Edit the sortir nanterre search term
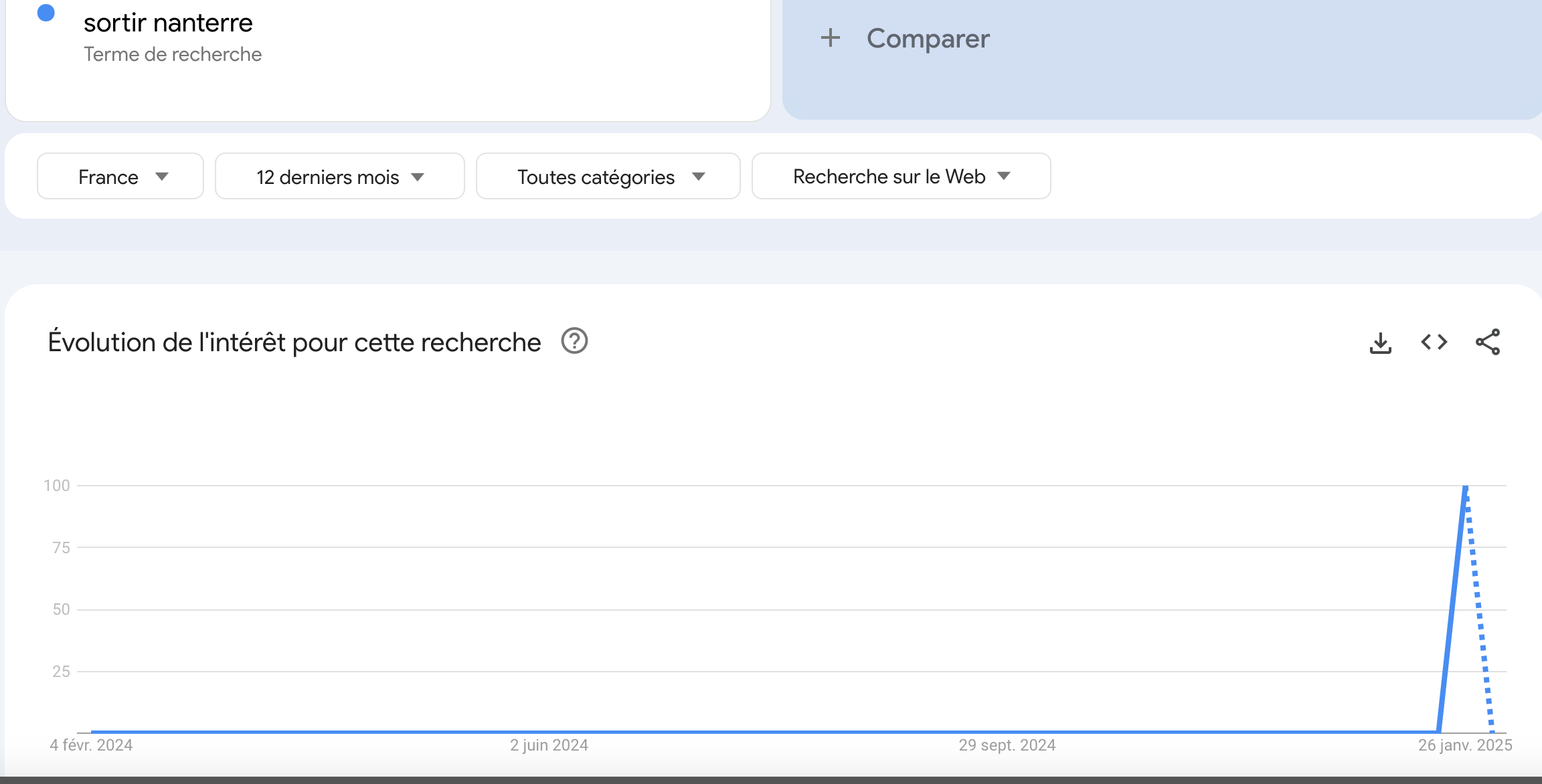Image resolution: width=1542 pixels, height=784 pixels. 168,23
